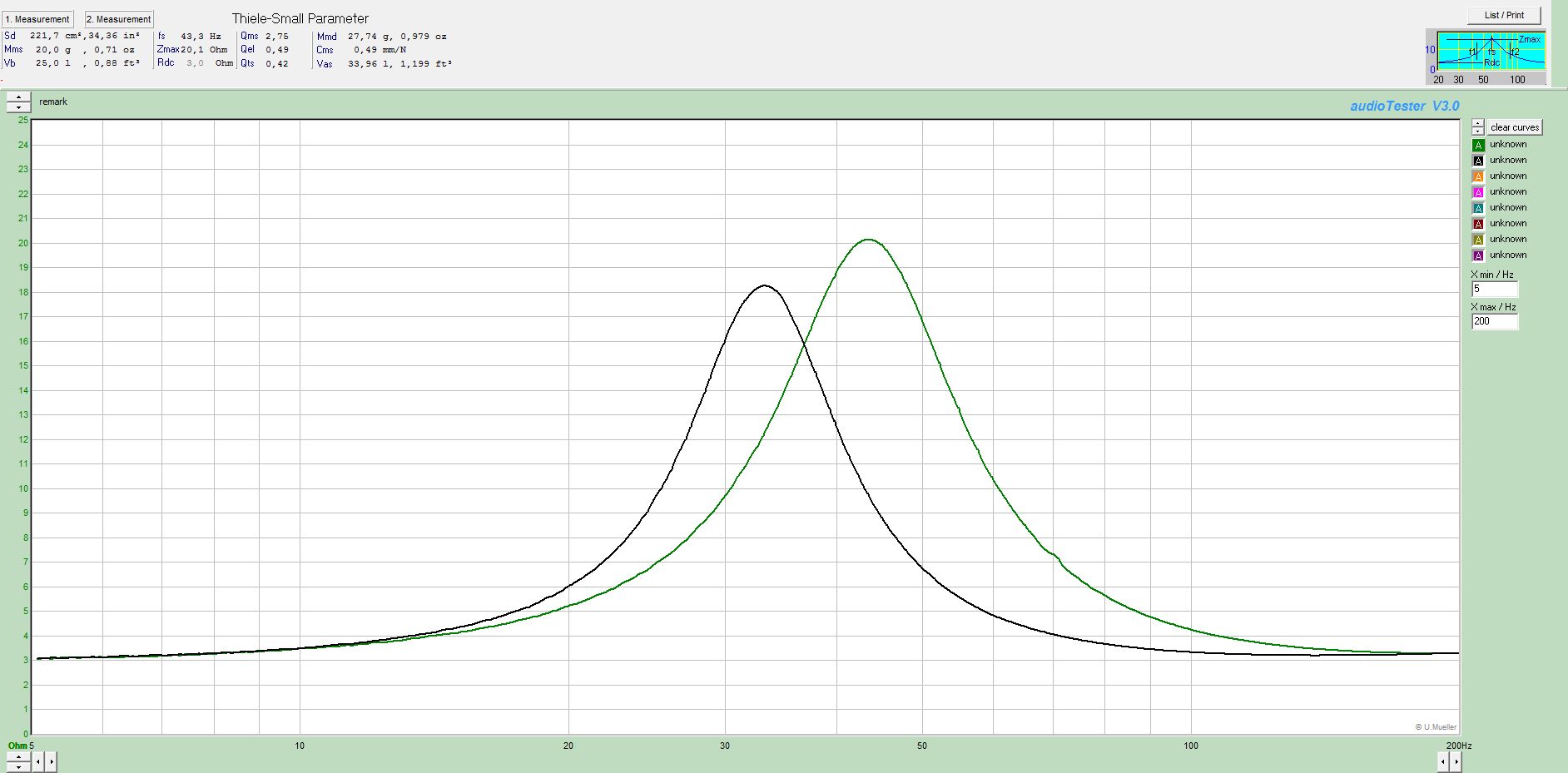Select the olive curve A swatch
Screen dimensions: 1568x773
pyautogui.click(x=1478, y=240)
